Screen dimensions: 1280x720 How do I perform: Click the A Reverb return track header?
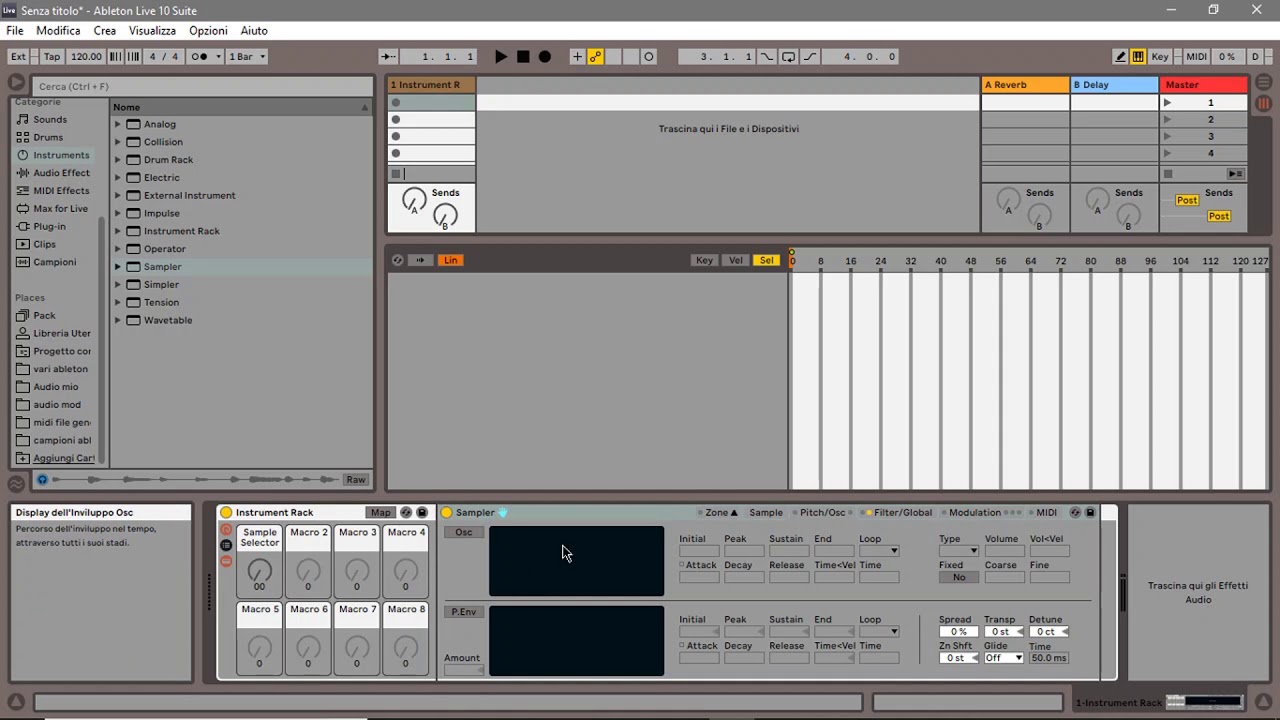click(x=1025, y=85)
